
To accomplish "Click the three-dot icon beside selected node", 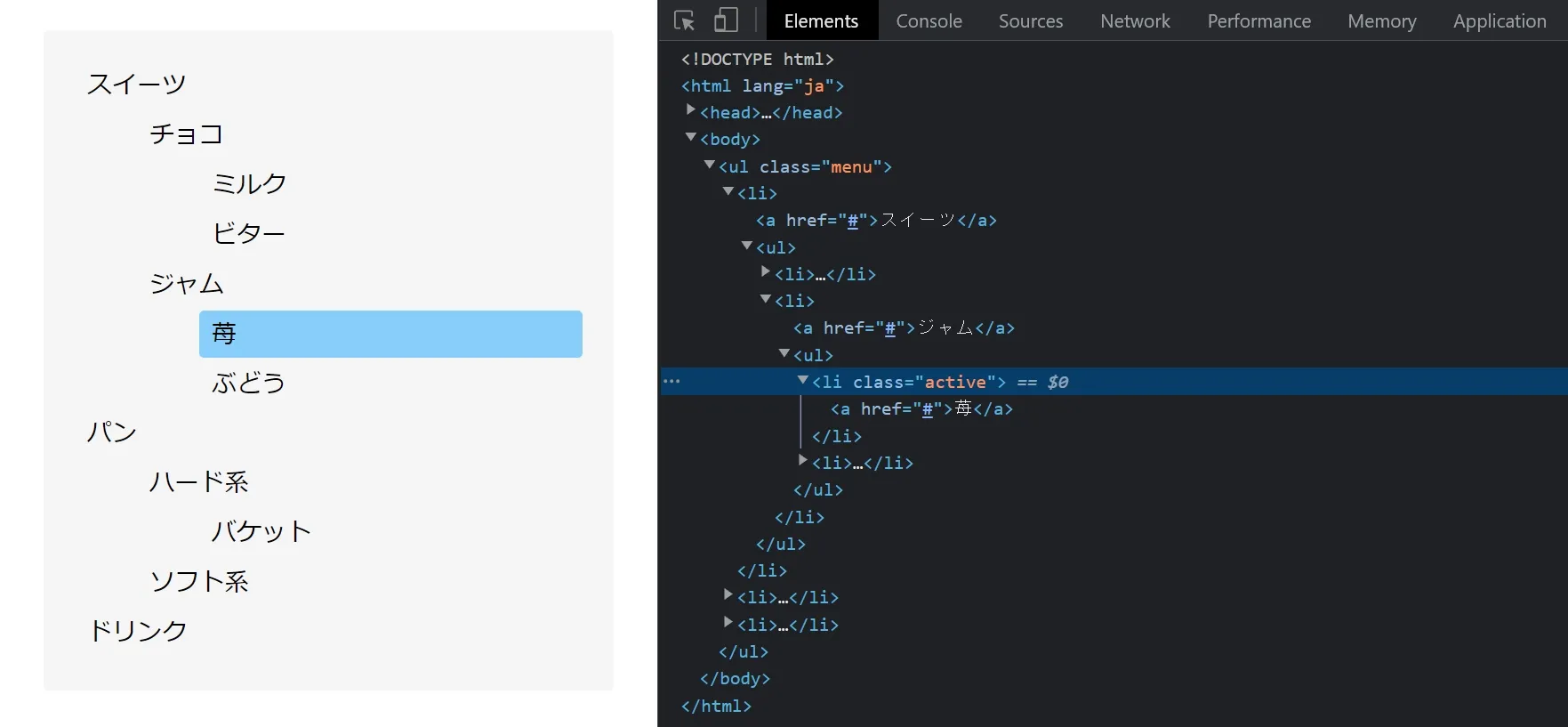I will (671, 382).
